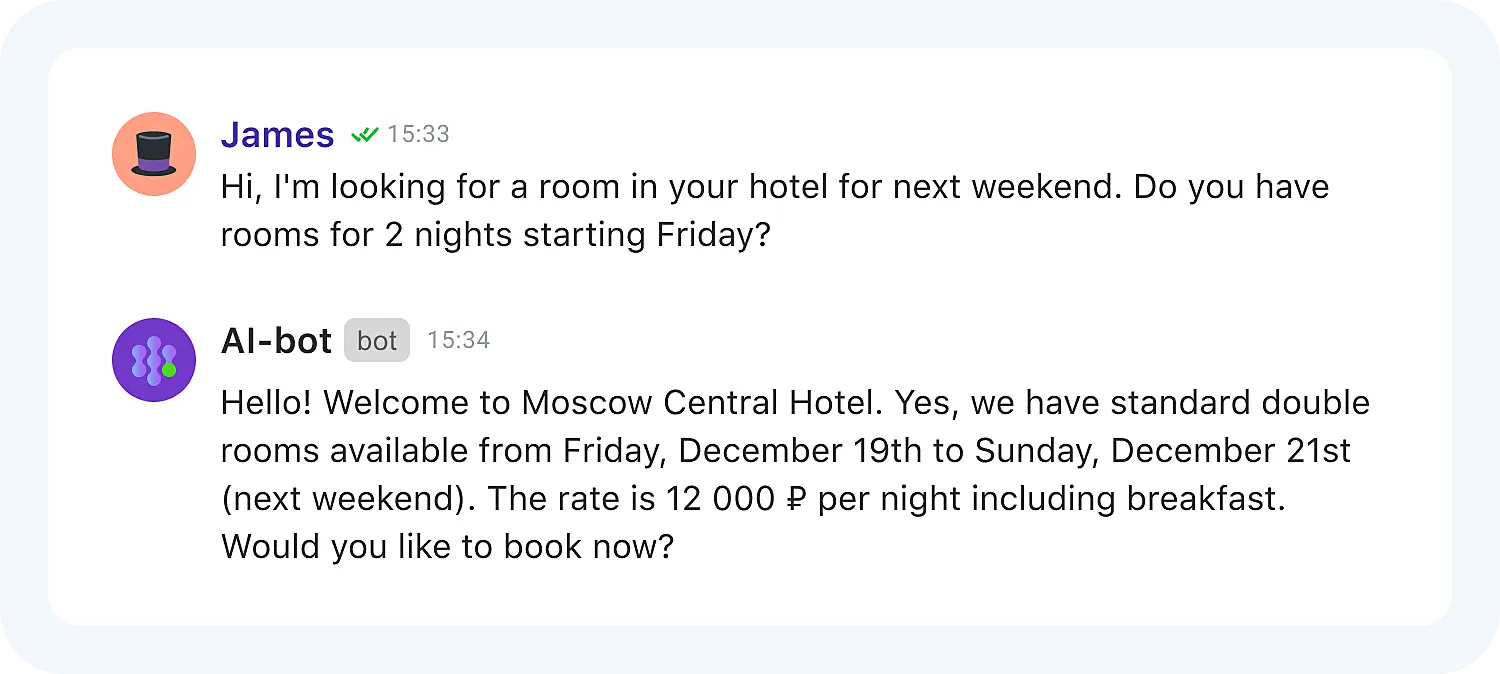The height and width of the screenshot is (674, 1500).
Task: Open James's profile via his name
Action: click(277, 135)
